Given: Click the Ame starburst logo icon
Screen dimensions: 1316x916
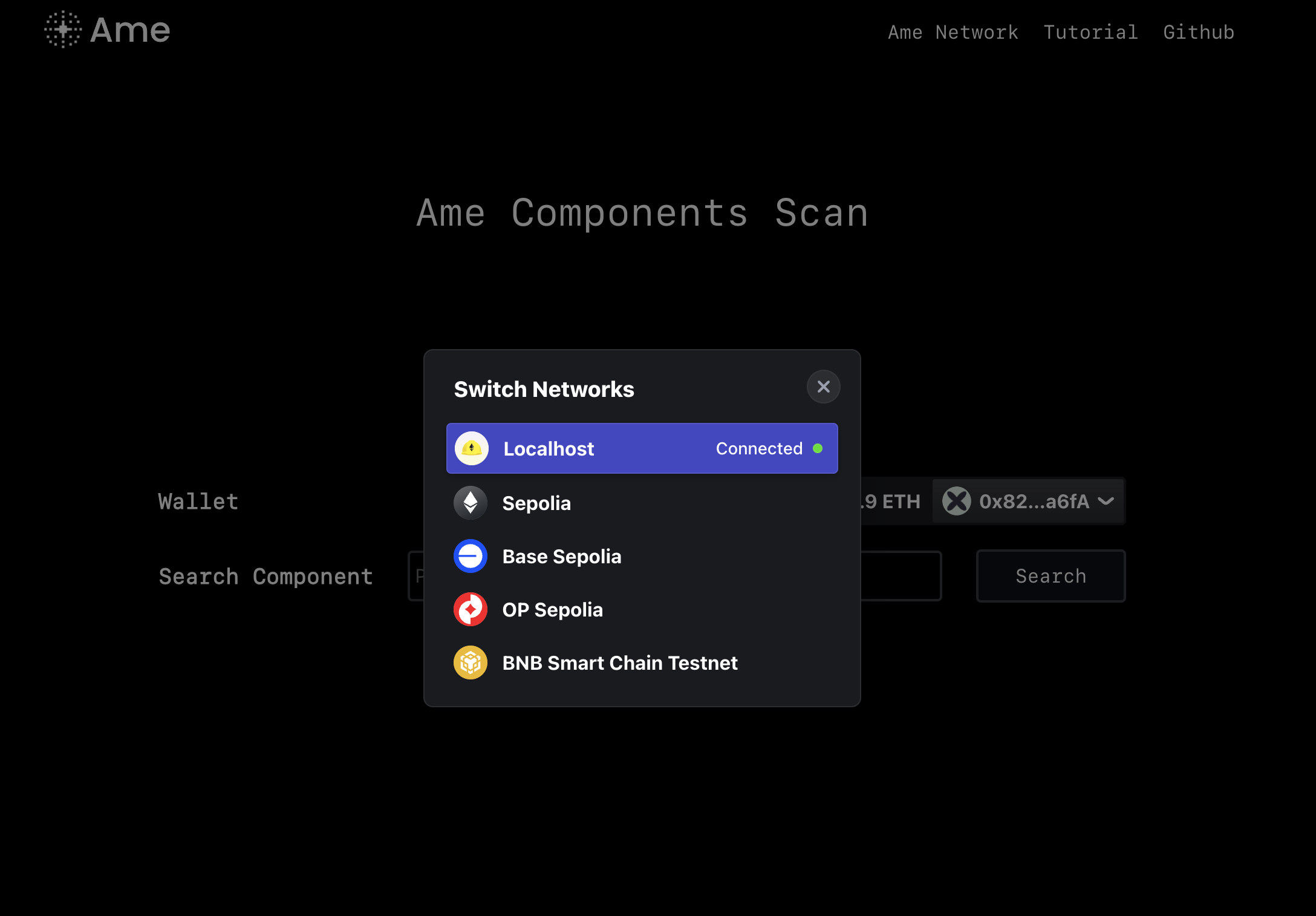Looking at the screenshot, I should [63, 29].
